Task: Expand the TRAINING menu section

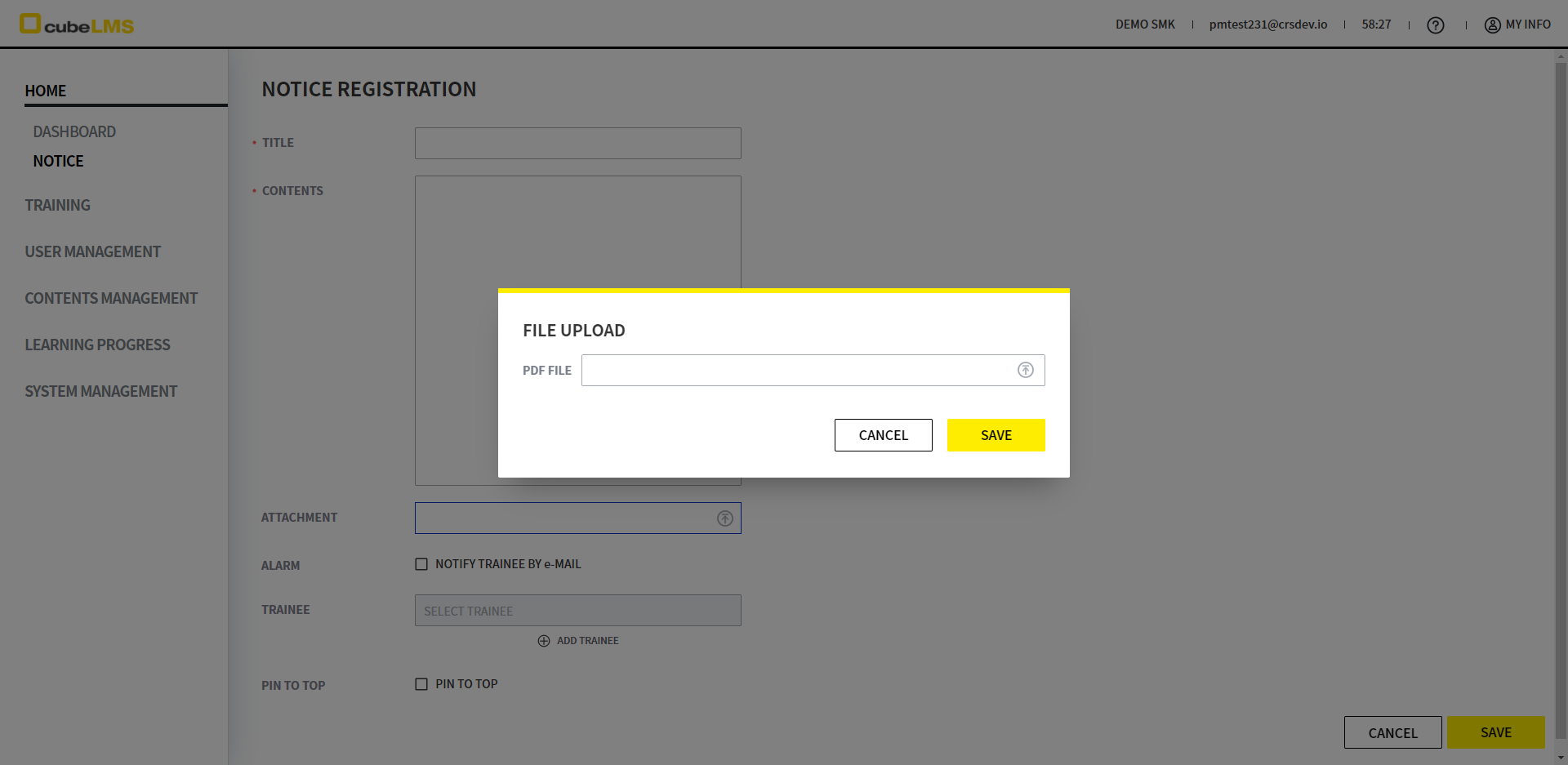Action: pos(57,205)
